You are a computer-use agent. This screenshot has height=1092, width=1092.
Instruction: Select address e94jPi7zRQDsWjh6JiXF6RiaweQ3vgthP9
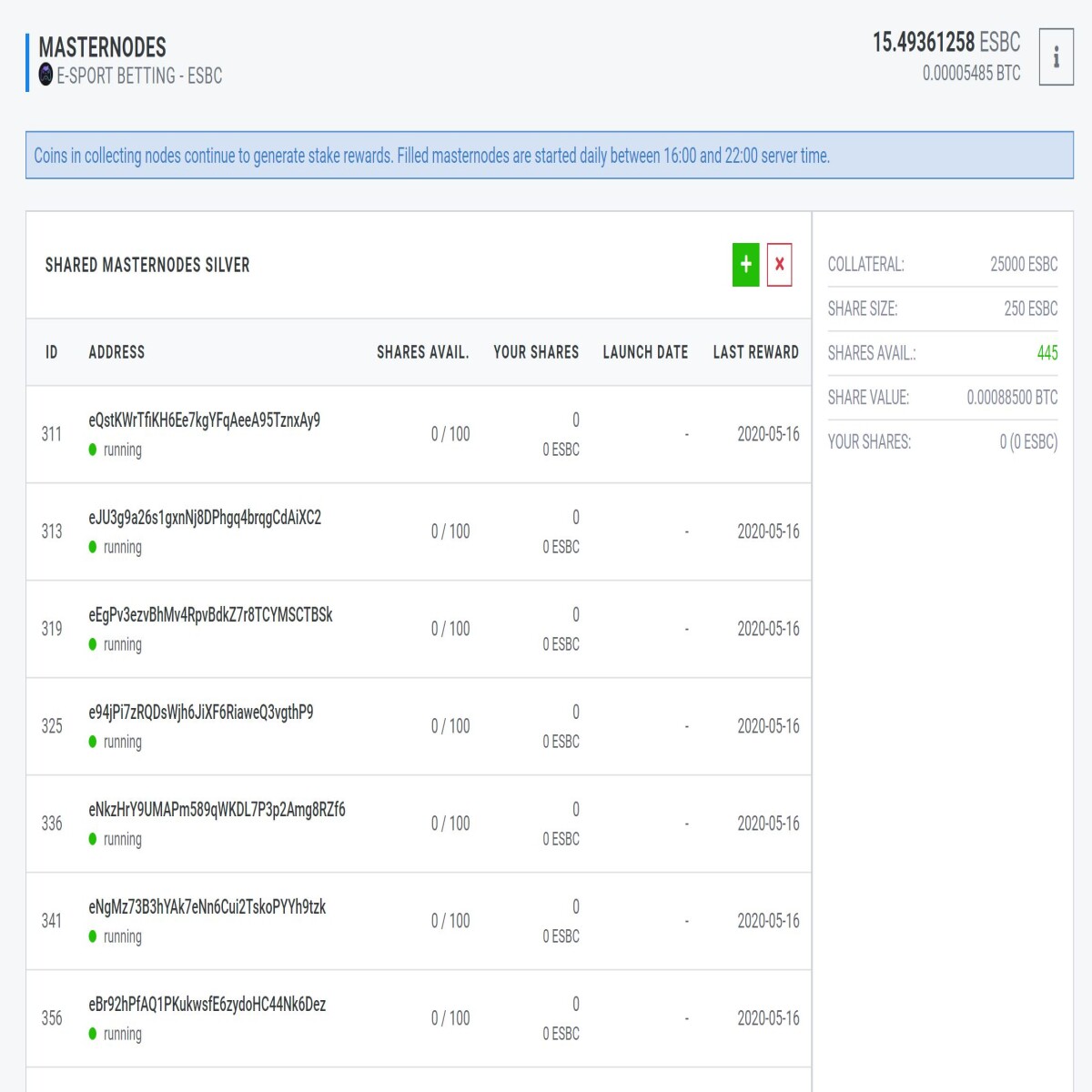point(201,713)
